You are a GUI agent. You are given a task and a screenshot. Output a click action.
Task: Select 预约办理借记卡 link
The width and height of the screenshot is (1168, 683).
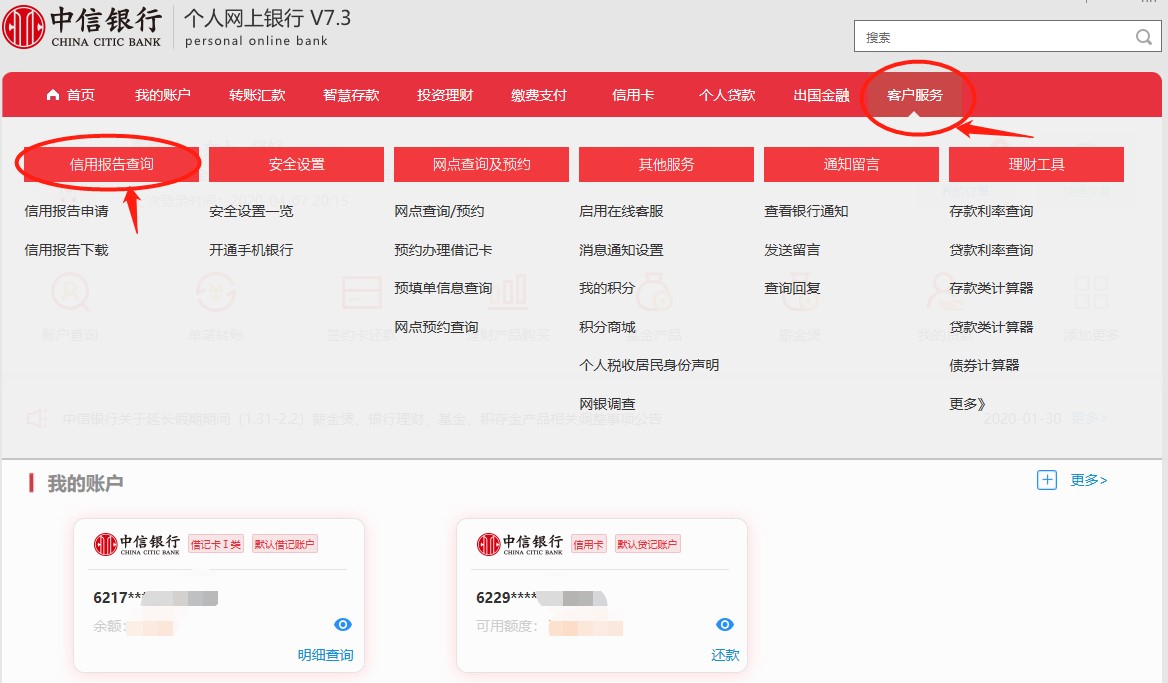pyautogui.click(x=443, y=250)
